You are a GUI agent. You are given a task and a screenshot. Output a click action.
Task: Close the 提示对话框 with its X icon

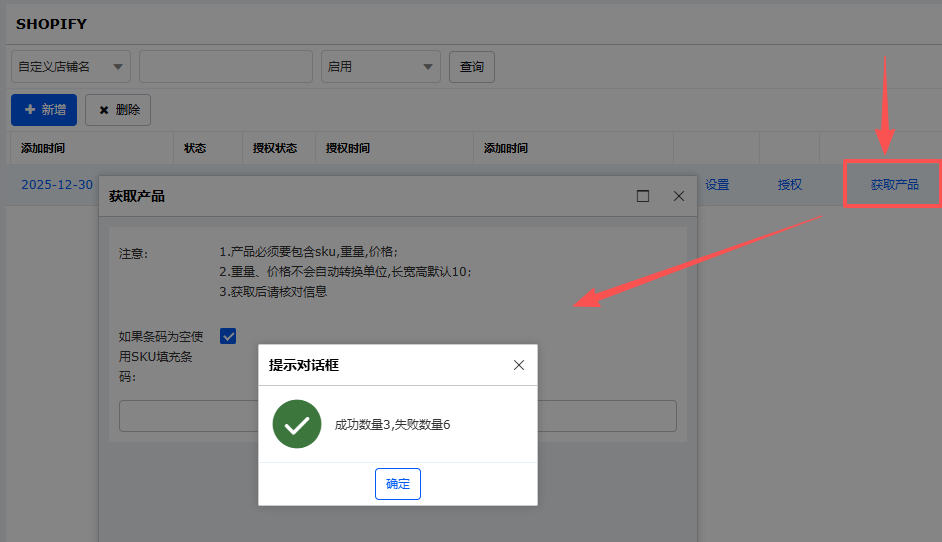(518, 365)
